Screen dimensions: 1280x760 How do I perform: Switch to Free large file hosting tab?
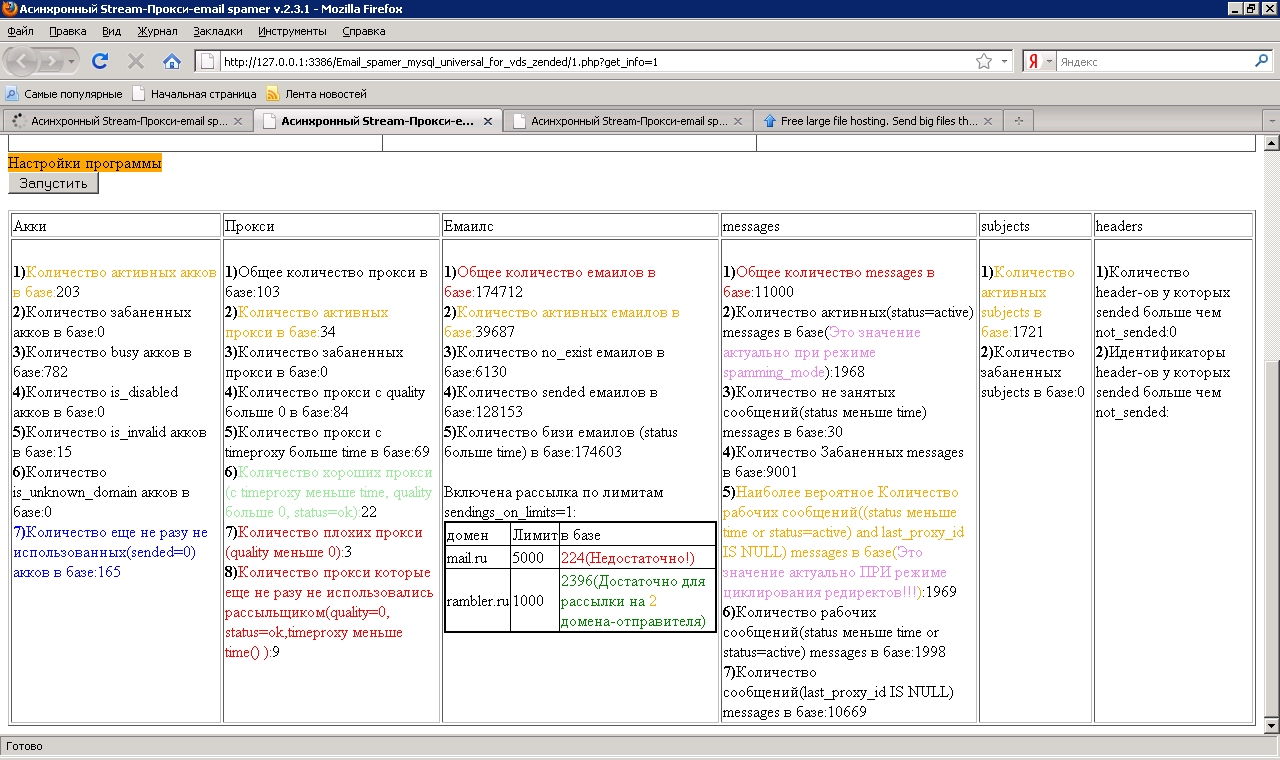878,121
